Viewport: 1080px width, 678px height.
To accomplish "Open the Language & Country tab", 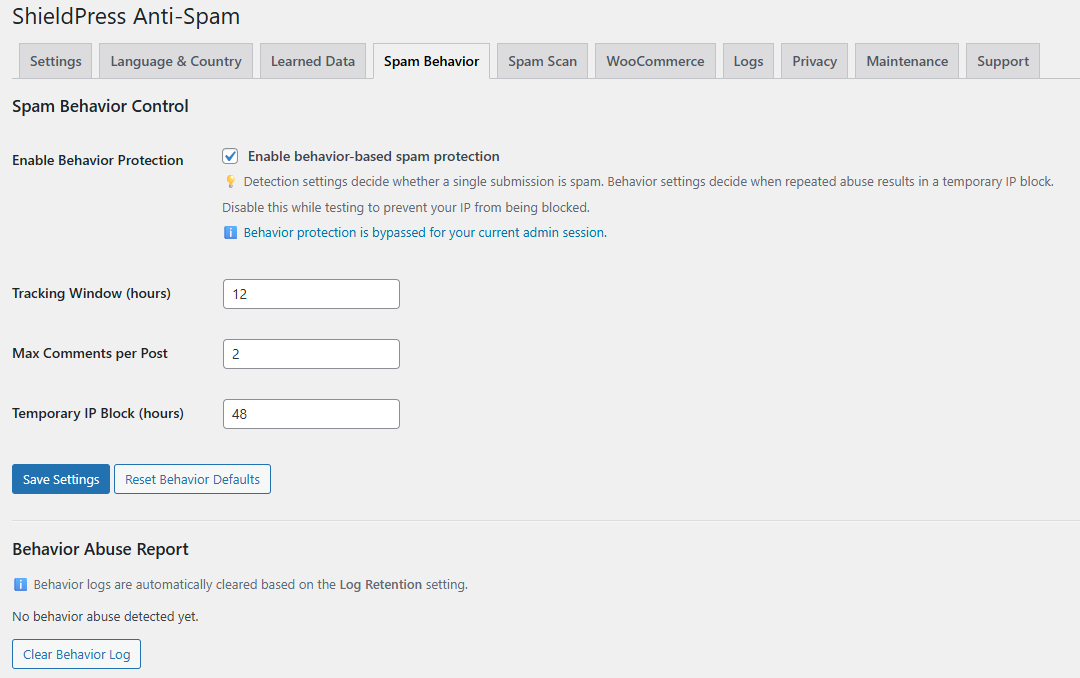I will point(175,61).
